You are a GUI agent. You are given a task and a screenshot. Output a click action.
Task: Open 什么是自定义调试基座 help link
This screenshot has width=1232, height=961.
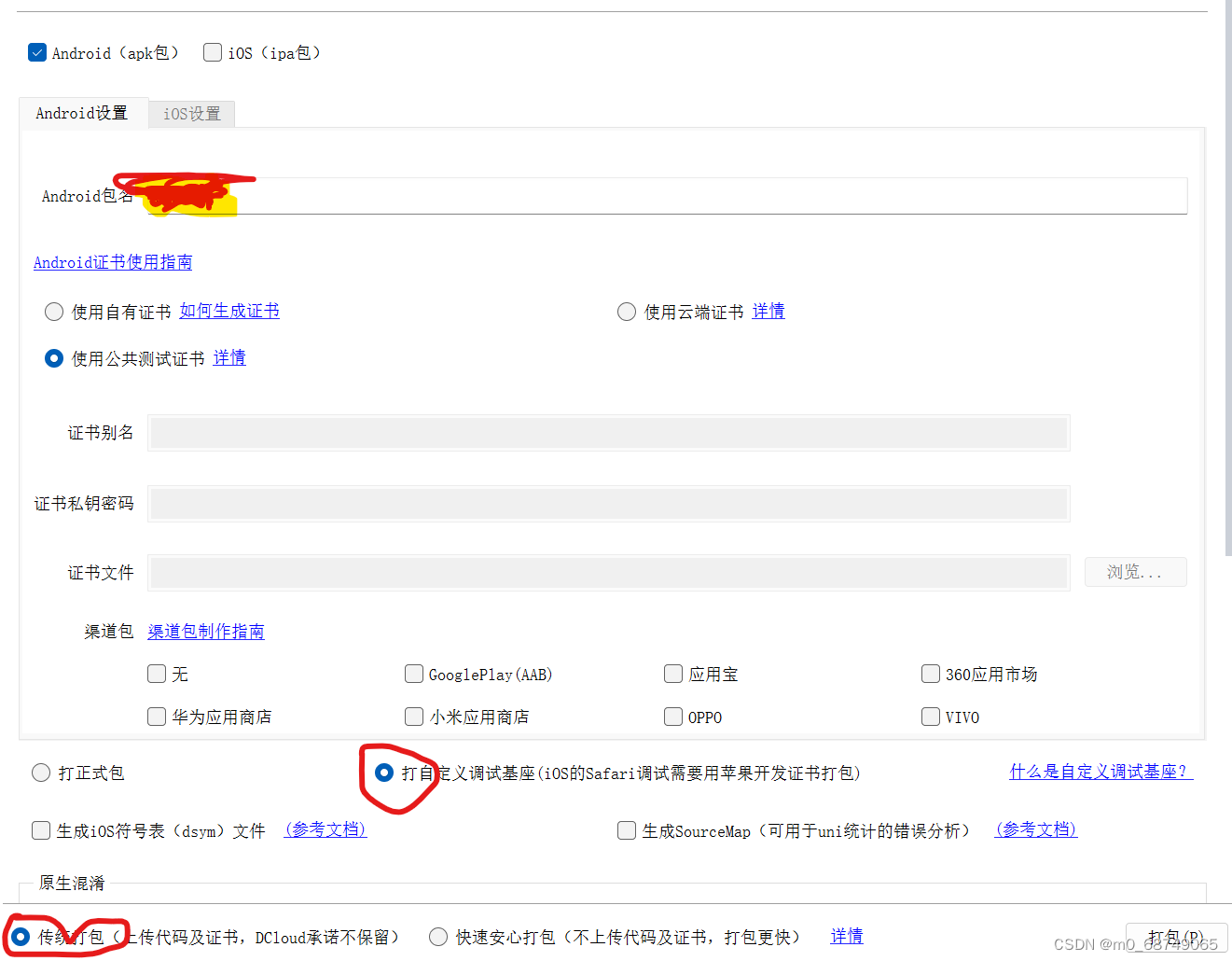click(1100, 772)
